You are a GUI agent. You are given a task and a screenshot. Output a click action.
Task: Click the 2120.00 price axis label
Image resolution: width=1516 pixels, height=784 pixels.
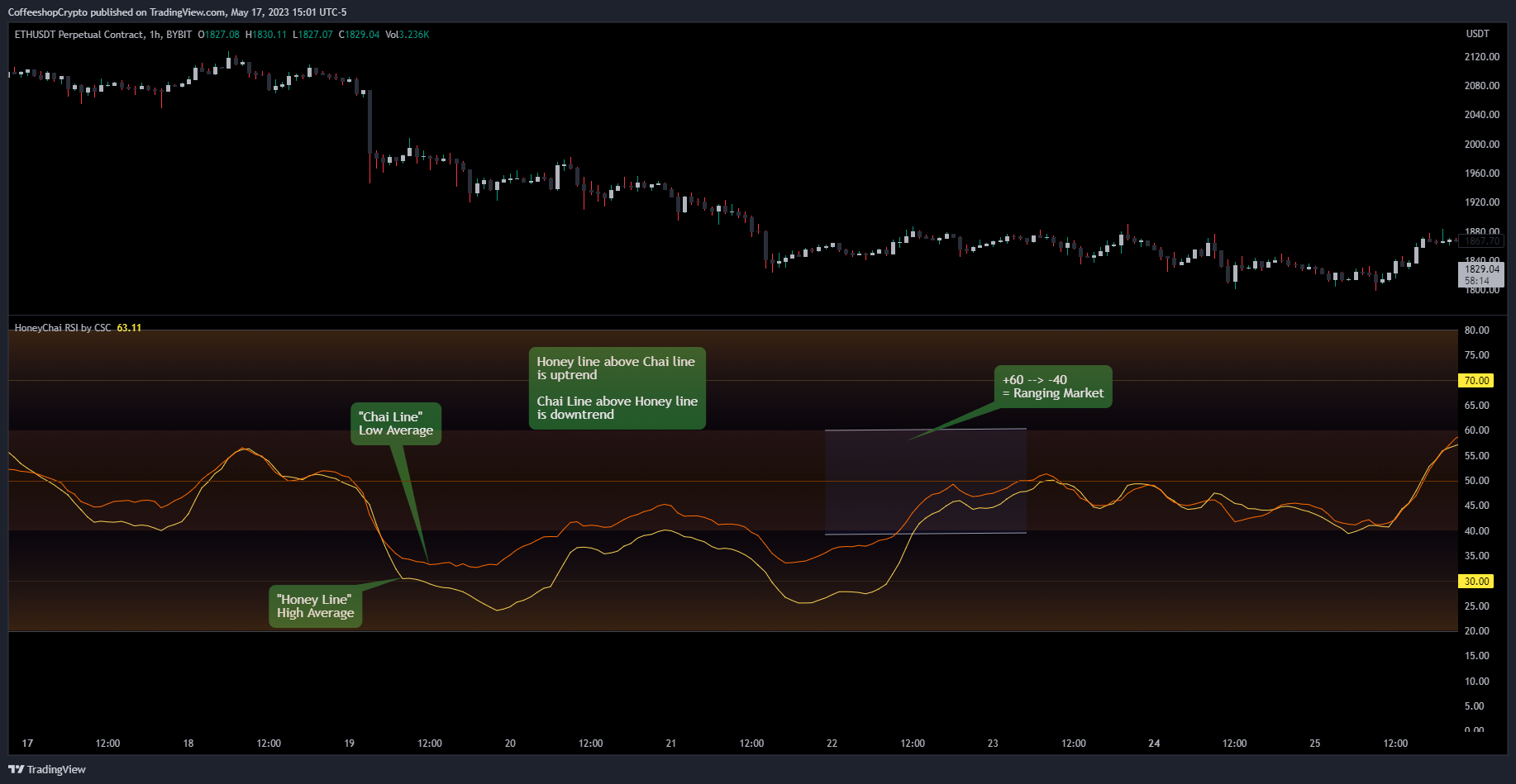[x=1481, y=57]
